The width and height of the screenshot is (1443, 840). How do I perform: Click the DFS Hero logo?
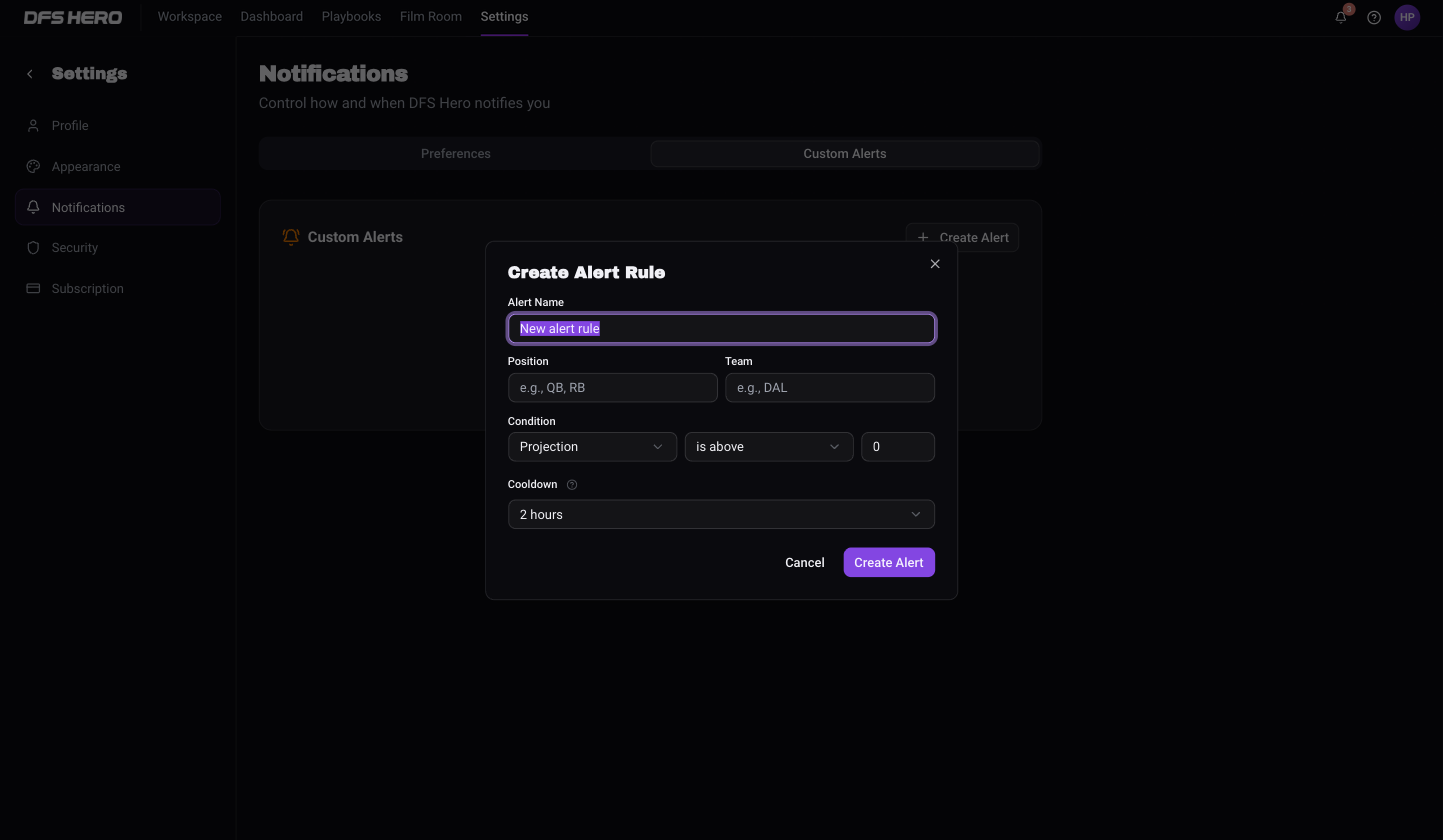73,17
